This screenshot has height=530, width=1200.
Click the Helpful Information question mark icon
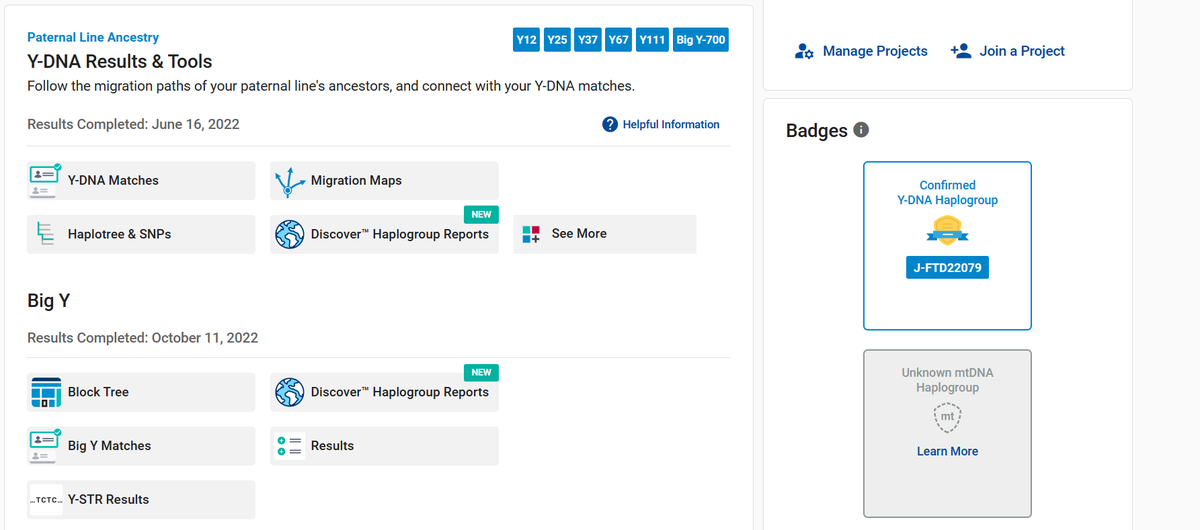tap(610, 125)
